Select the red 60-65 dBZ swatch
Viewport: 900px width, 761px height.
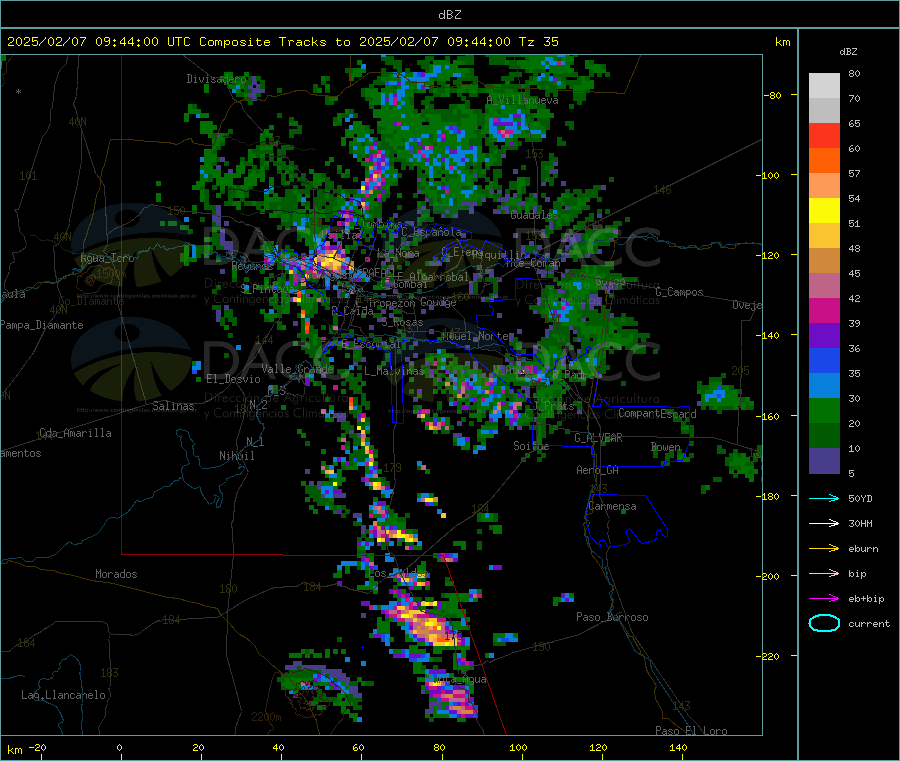824,135
